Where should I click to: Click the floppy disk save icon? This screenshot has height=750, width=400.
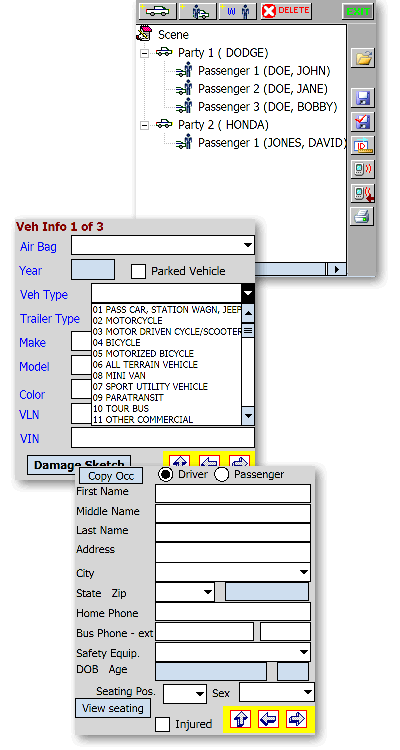point(363,98)
